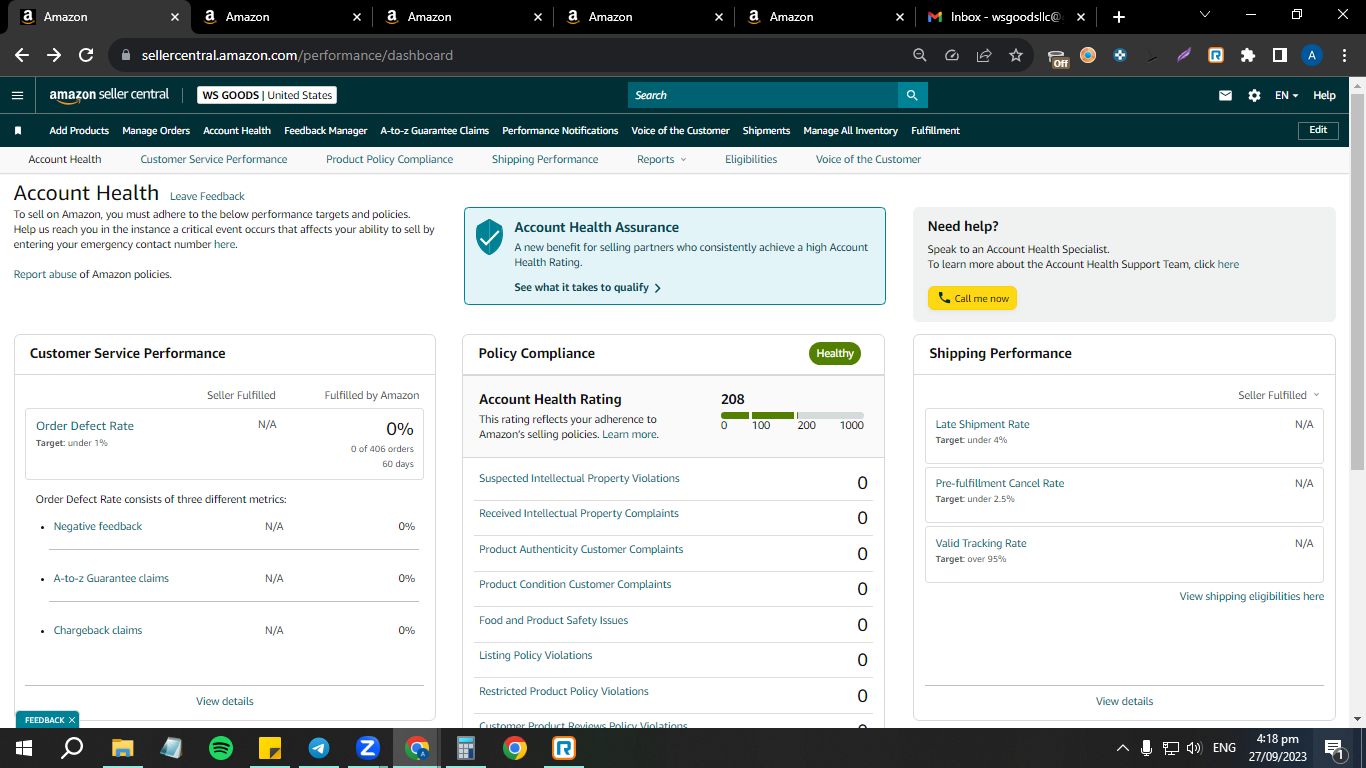Open the EN language dropdown
Screen dimensions: 1366x768
[x=1286, y=95]
